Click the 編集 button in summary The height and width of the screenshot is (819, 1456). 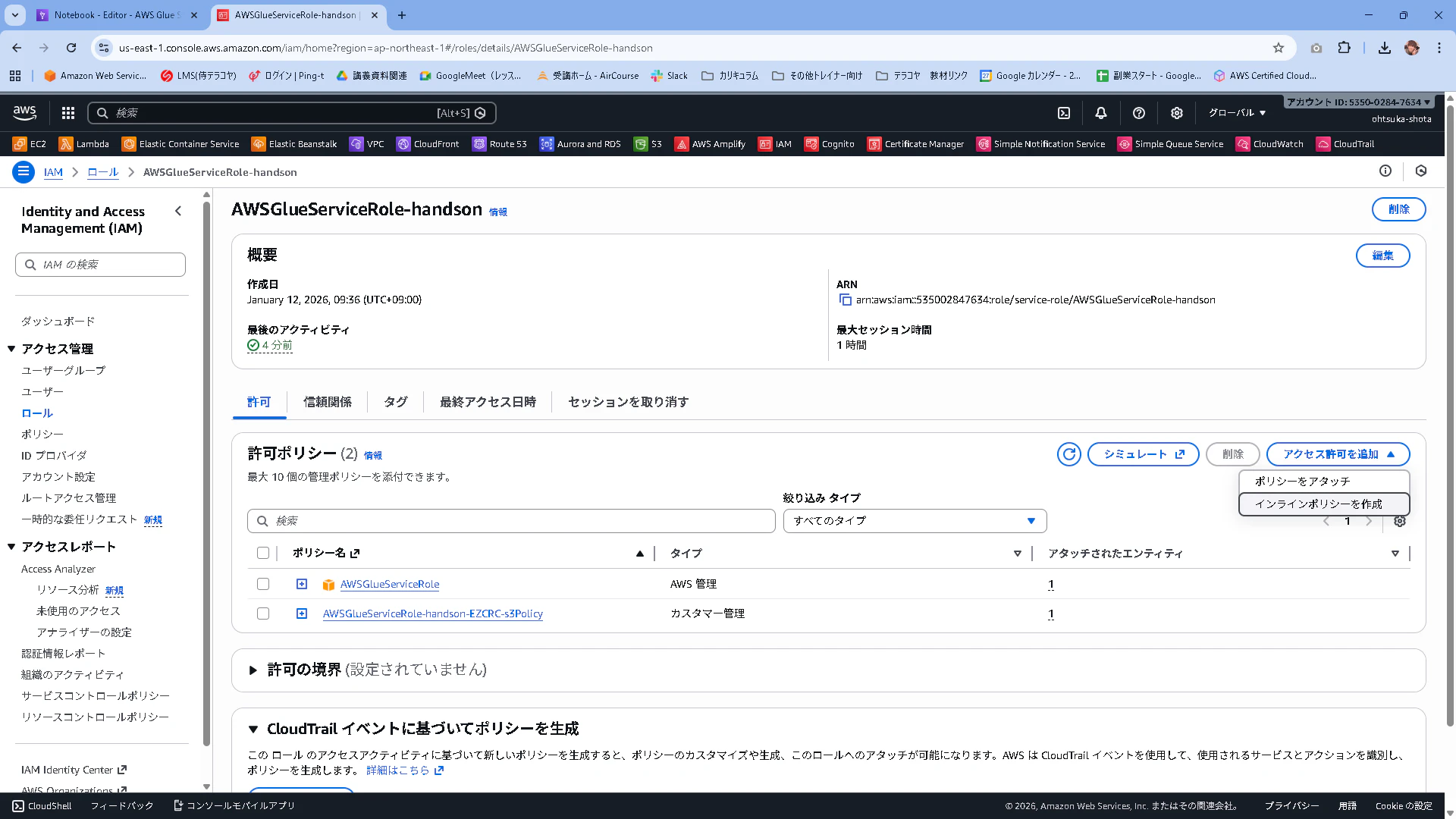[1382, 256]
